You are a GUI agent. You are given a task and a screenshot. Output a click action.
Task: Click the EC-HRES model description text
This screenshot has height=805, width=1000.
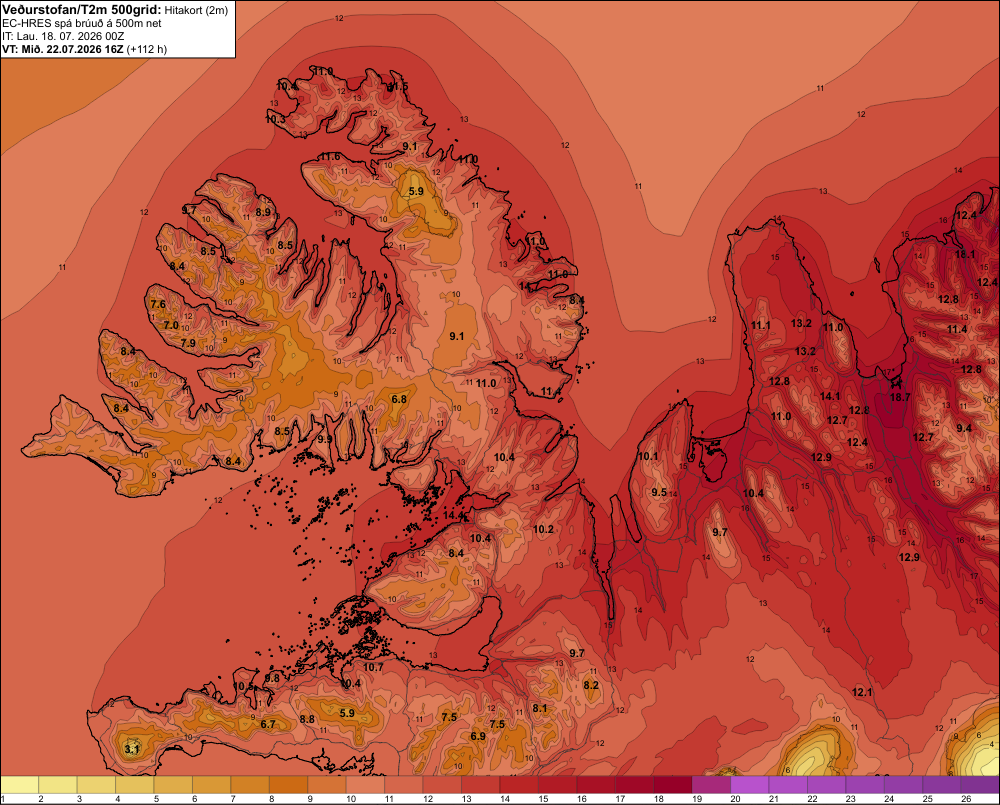coord(82,24)
